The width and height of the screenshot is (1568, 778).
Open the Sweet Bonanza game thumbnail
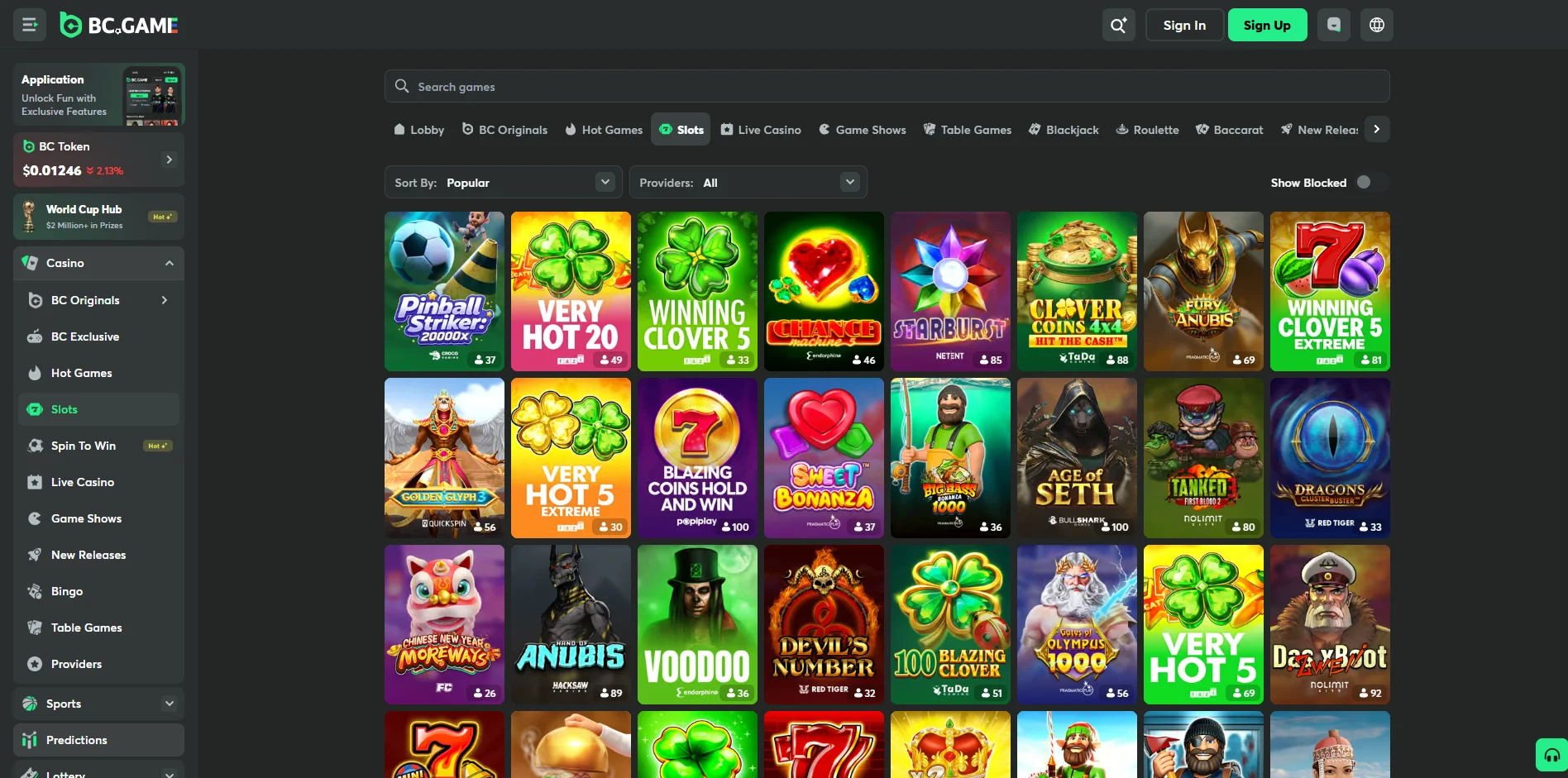point(824,458)
